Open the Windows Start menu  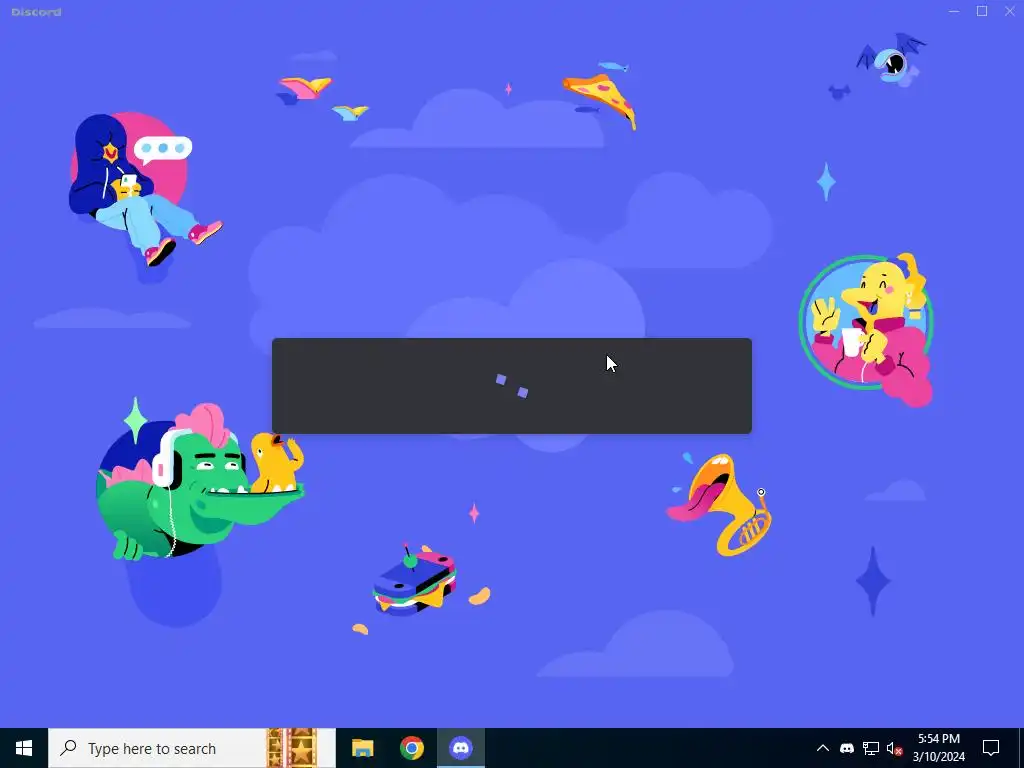(x=24, y=748)
